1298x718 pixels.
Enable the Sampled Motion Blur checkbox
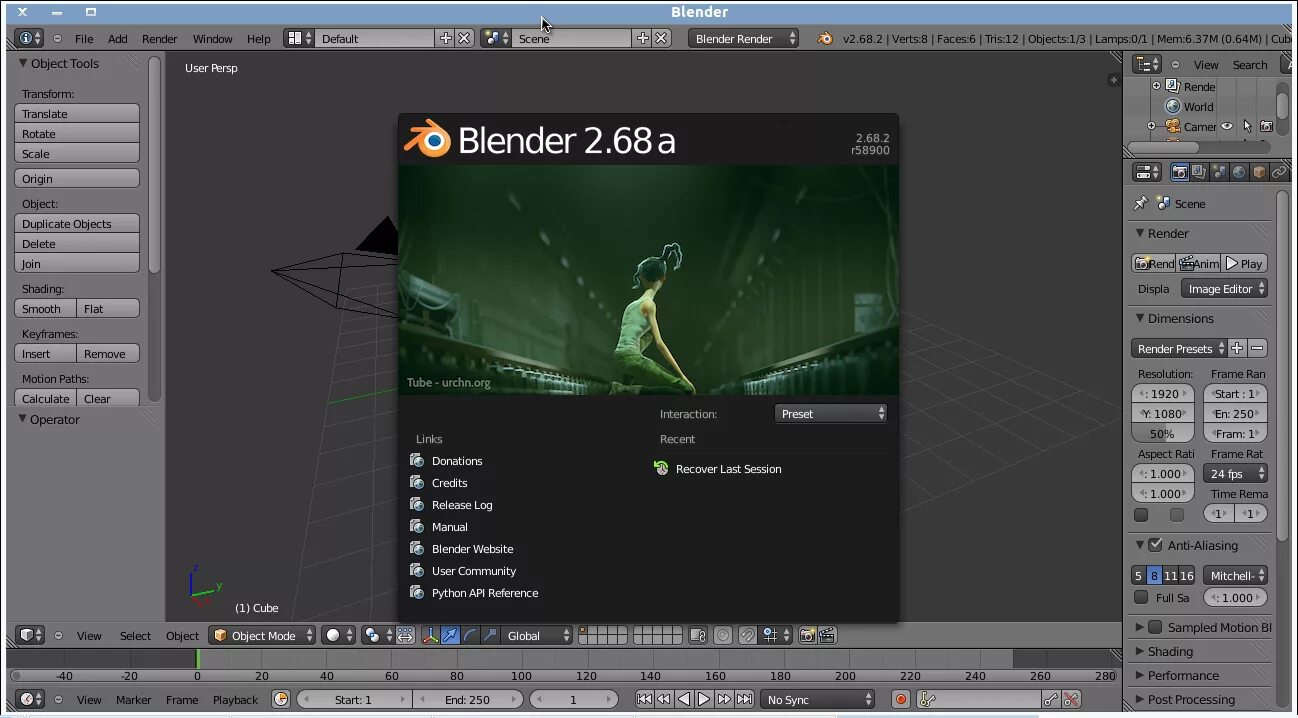(1155, 627)
